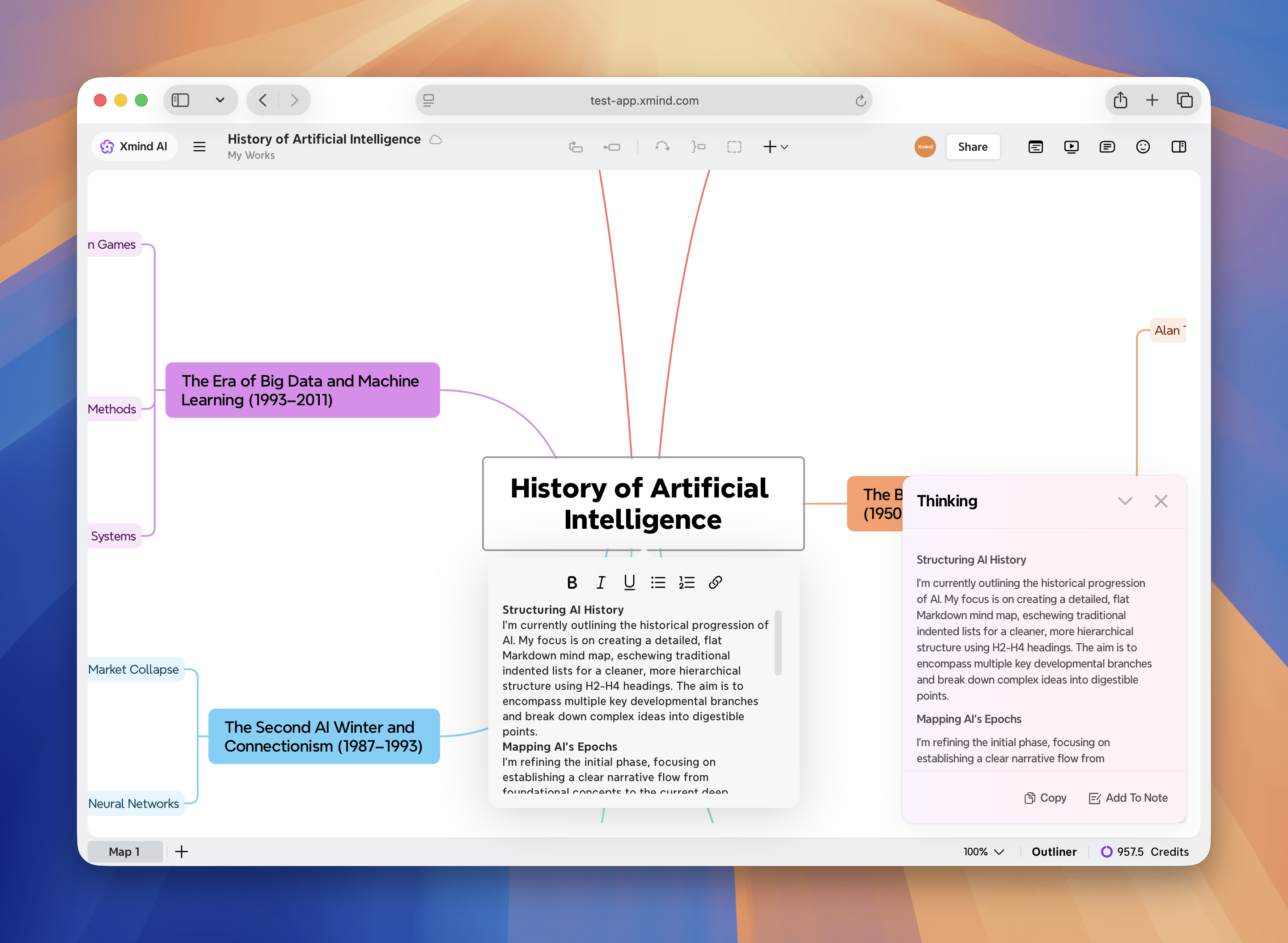This screenshot has width=1288, height=943.
Task: Add a boundary around topics
Action: click(x=734, y=147)
